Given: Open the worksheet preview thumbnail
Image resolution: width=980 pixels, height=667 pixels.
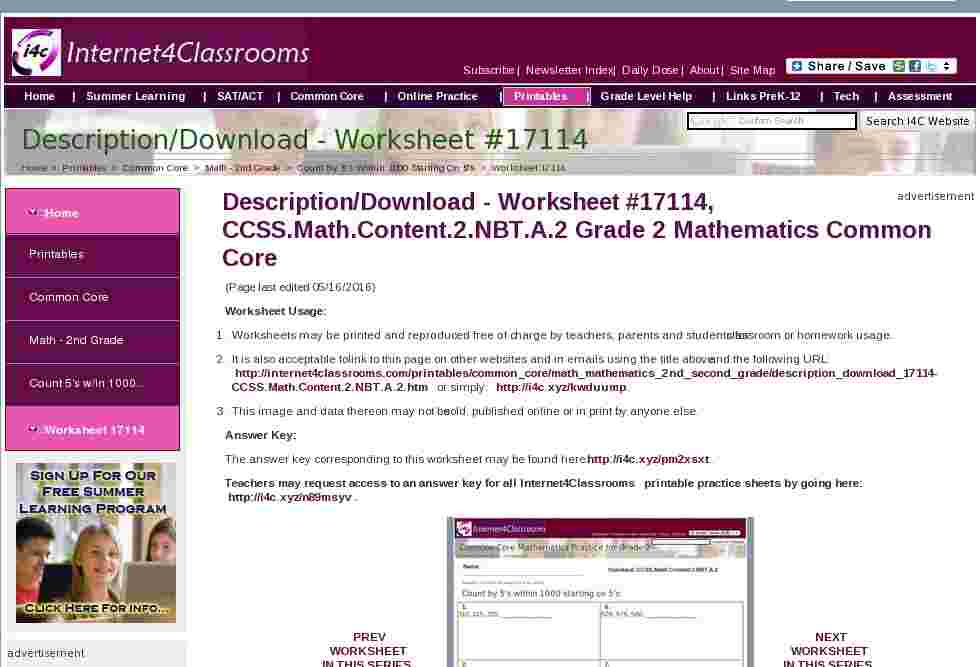Looking at the screenshot, I should click(x=600, y=592).
